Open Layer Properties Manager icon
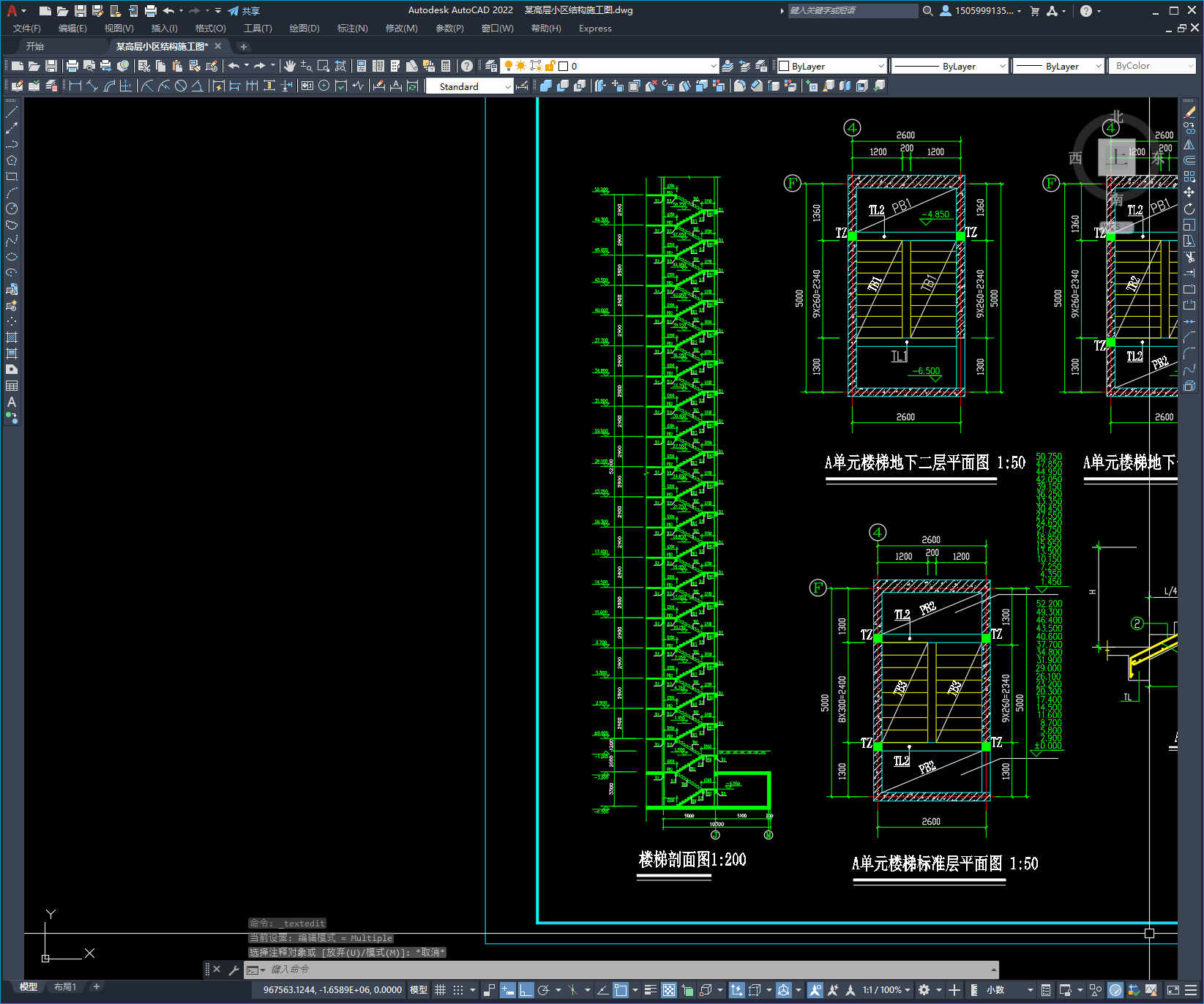Screen dimensions: 1204x1004 pos(491,66)
